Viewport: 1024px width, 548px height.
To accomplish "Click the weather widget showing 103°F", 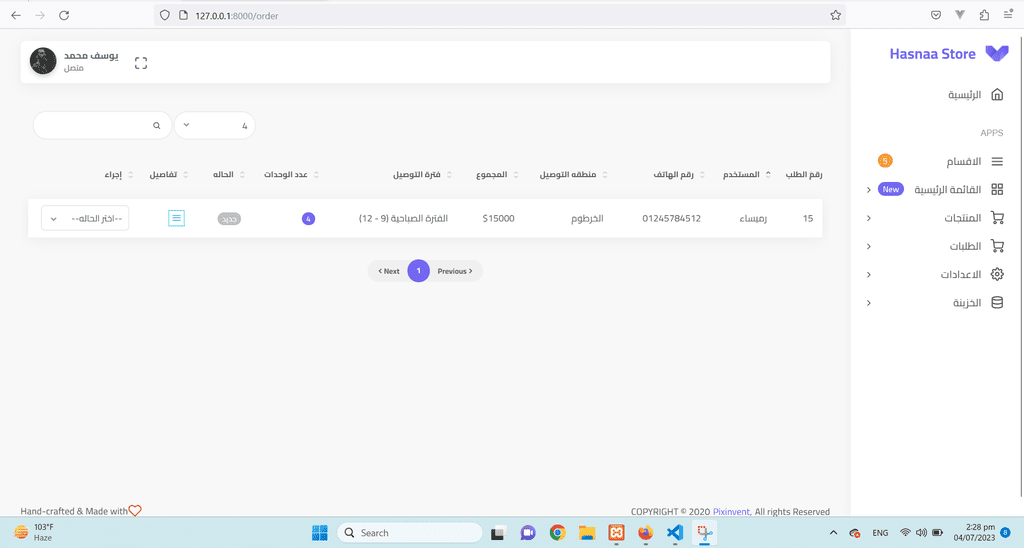I will point(34,532).
